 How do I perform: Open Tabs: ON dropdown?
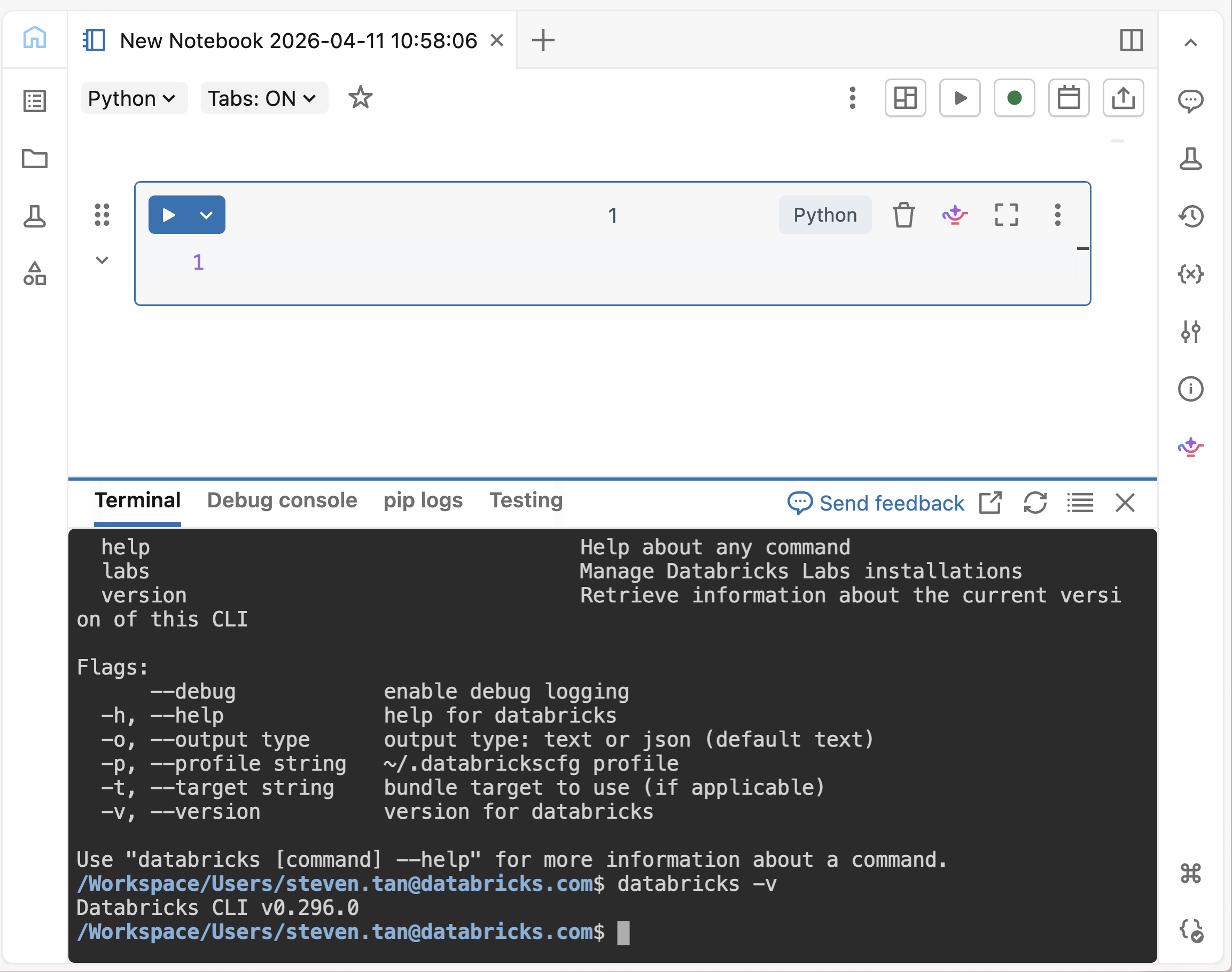tap(264, 98)
